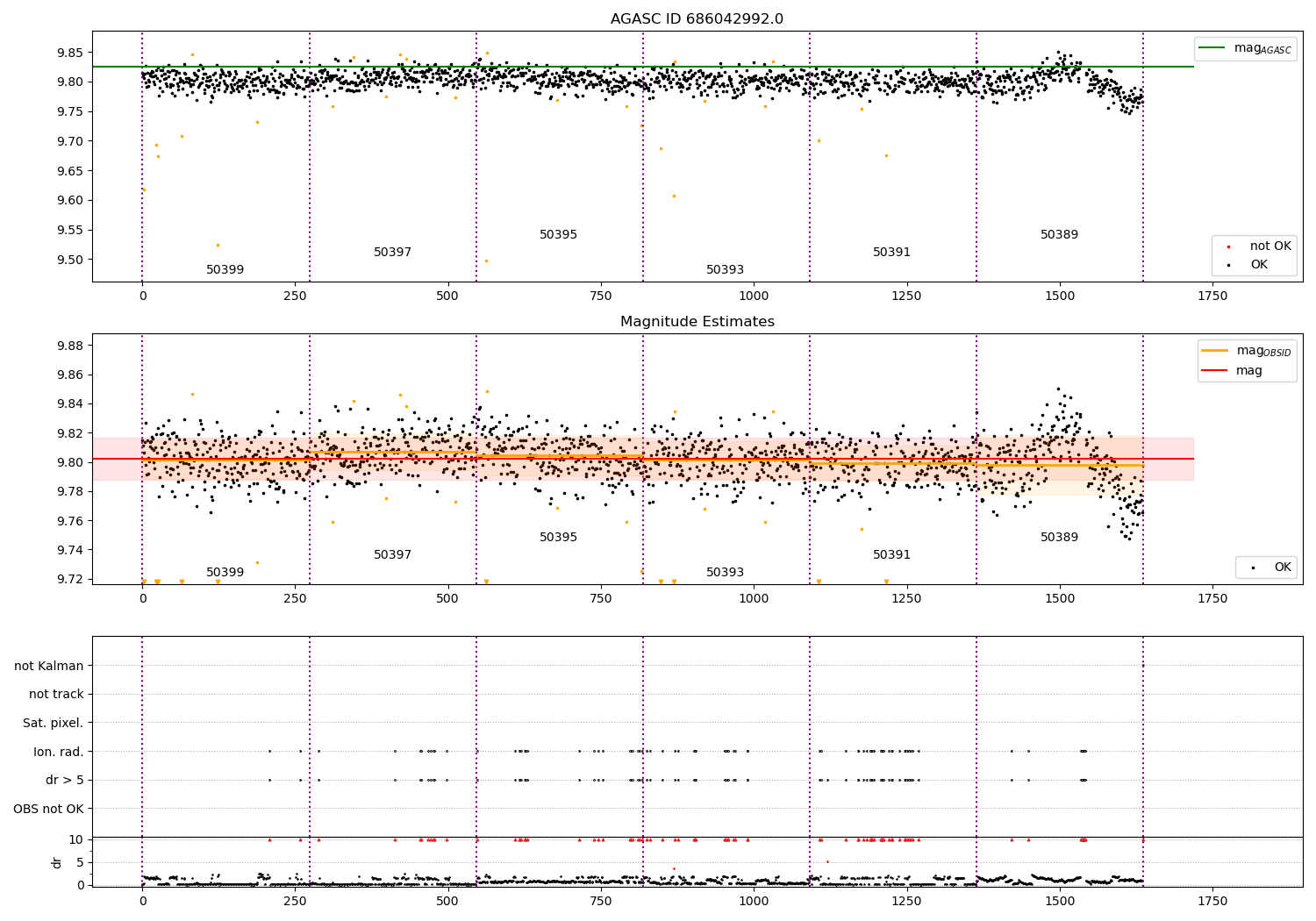The image size is (1316, 921).
Task: Click obsid label 50393 in the top plot
Action: (x=725, y=270)
